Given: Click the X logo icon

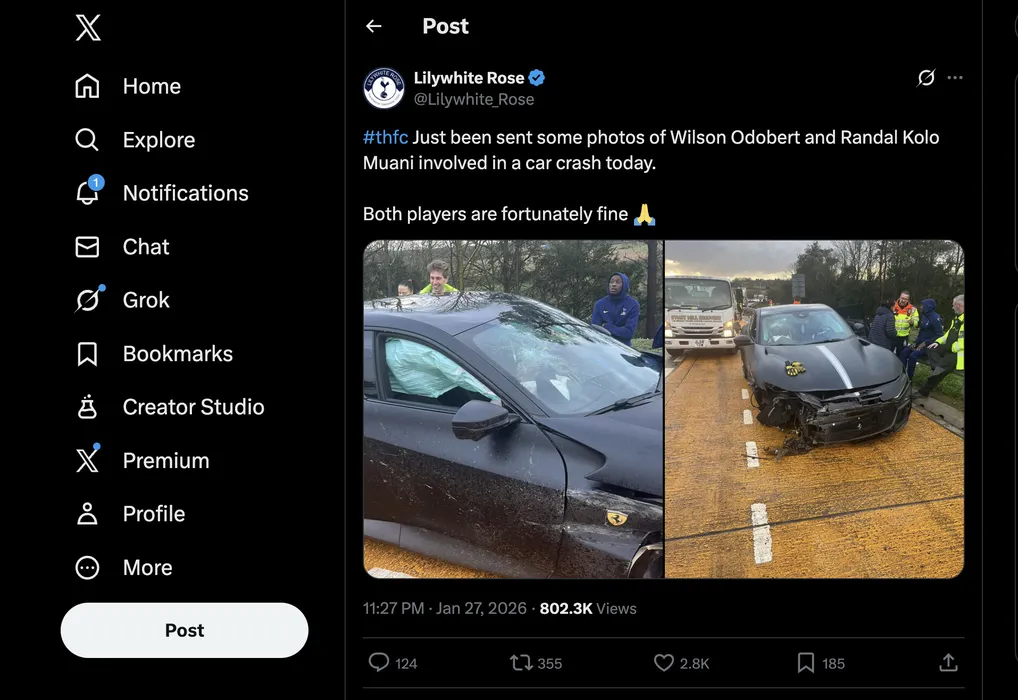Looking at the screenshot, I should 88,29.
